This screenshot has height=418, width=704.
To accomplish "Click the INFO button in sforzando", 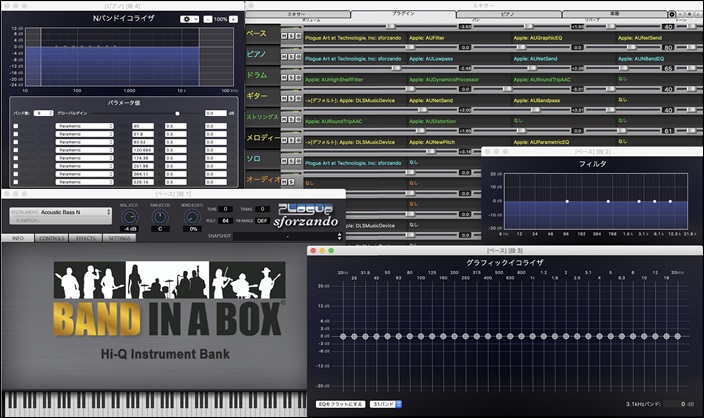I will coord(18,238).
